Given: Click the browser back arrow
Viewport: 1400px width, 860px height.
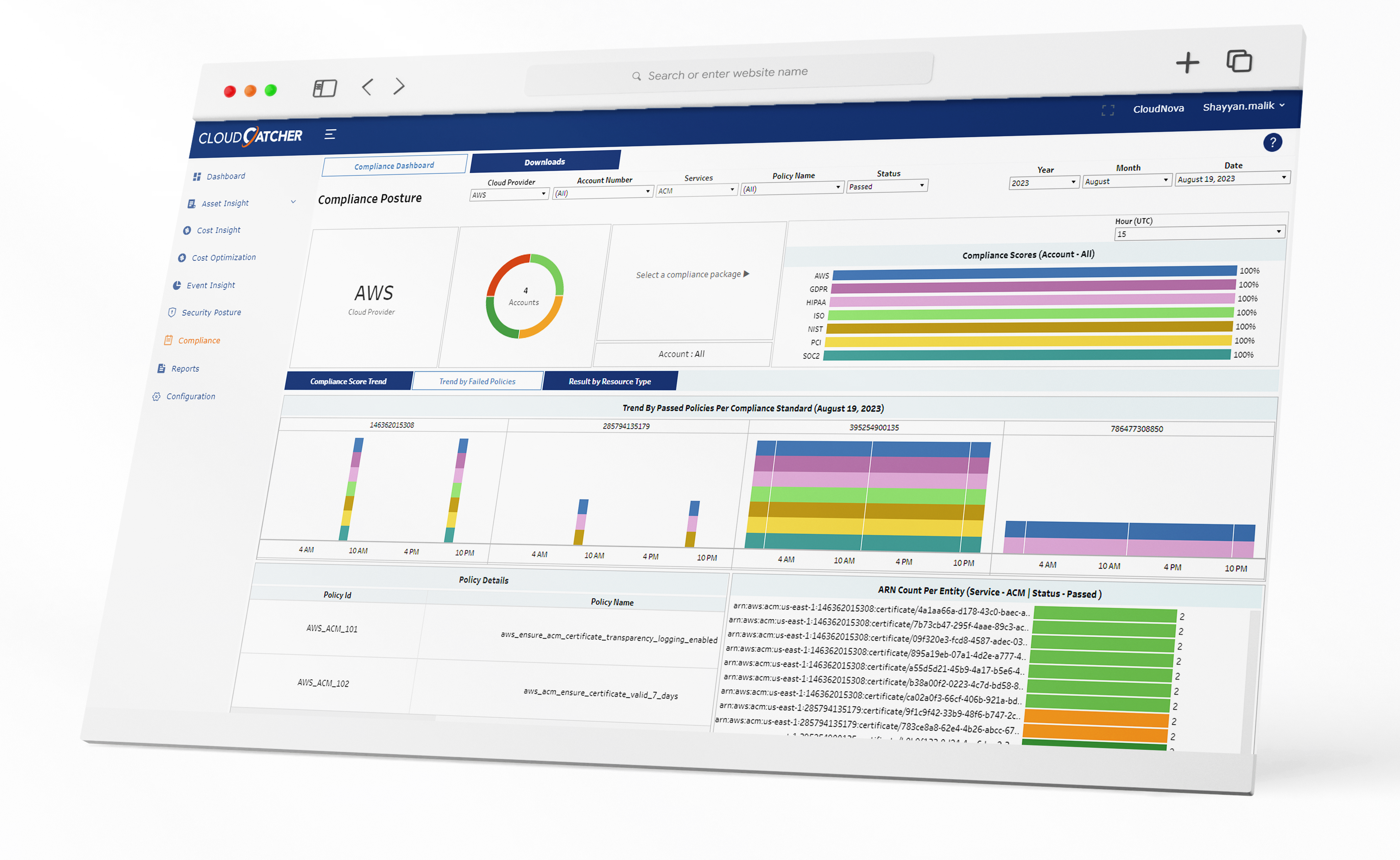Looking at the screenshot, I should click(x=367, y=87).
